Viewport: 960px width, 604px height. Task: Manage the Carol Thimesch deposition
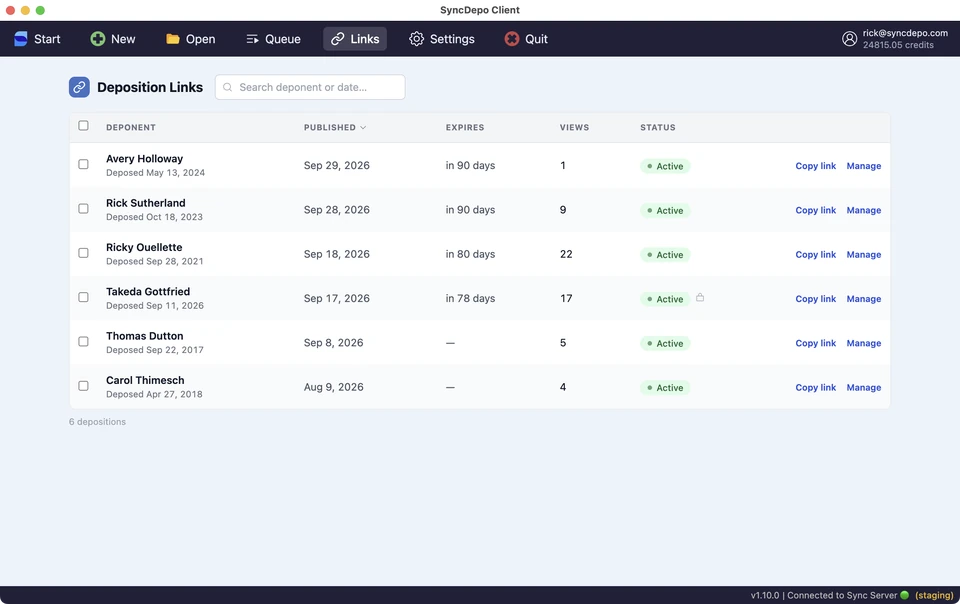point(864,387)
